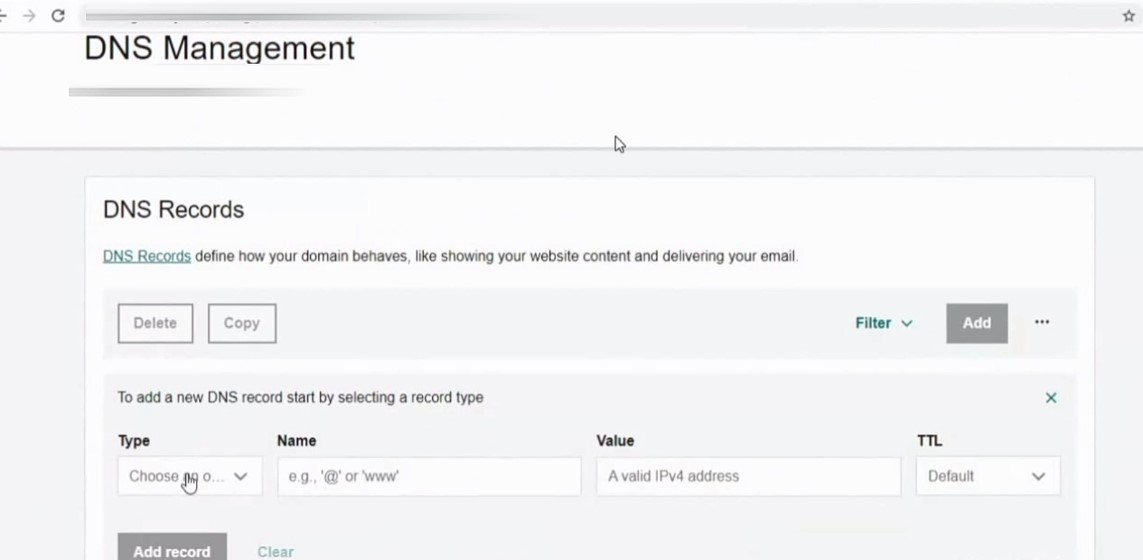This screenshot has width=1143, height=560.
Task: Open the Type record dropdown
Action: click(190, 476)
